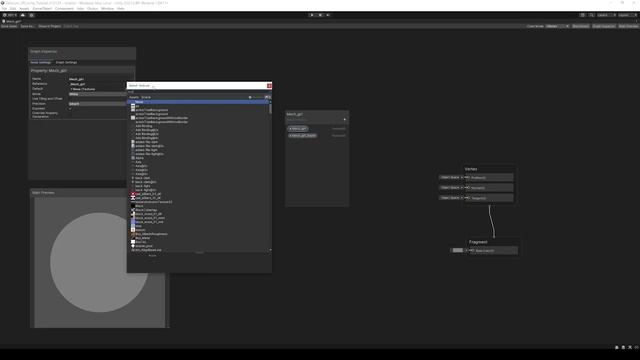Viewport: 640px width, 360px height.
Task: Open the Base Color swatch in Fragment
Action: point(458,250)
